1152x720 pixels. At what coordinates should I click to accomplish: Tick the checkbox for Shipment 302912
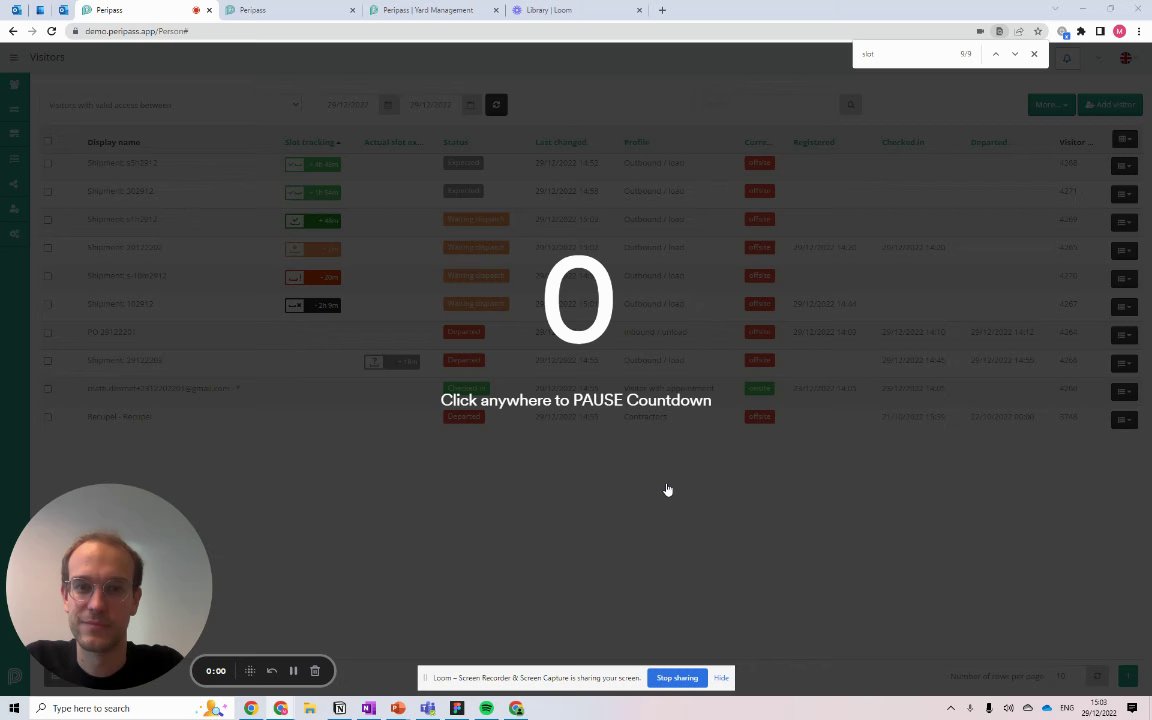pyautogui.click(x=48, y=192)
